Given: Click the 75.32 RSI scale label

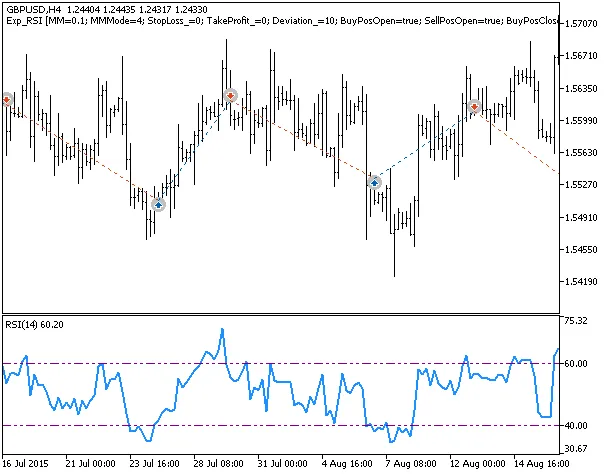Looking at the screenshot, I should pyautogui.click(x=576, y=321).
